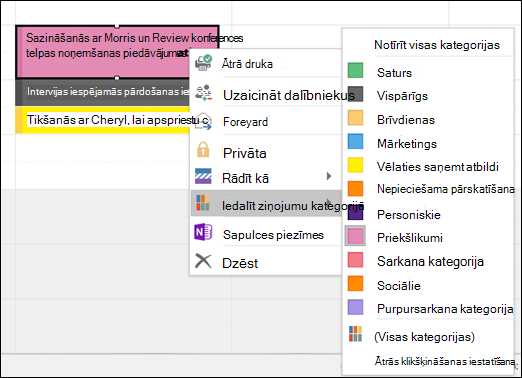Click the Uzaicināt dalībniekus people icon
Viewport: 522px width, 378px height.
203,93
